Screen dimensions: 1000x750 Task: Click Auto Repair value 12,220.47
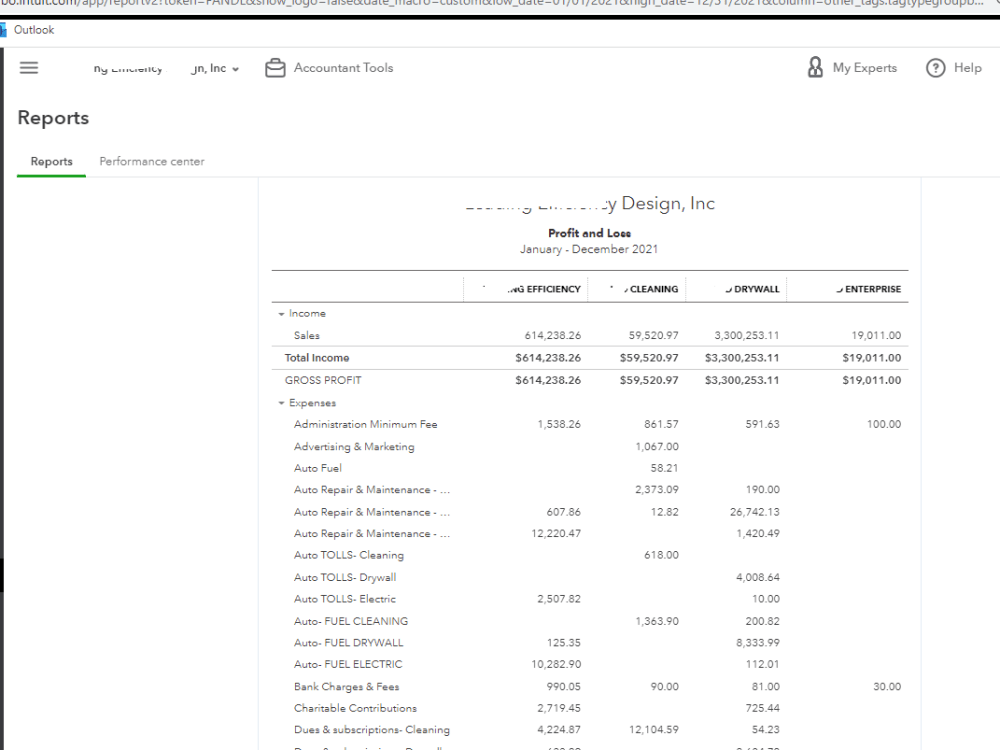pyautogui.click(x=556, y=533)
